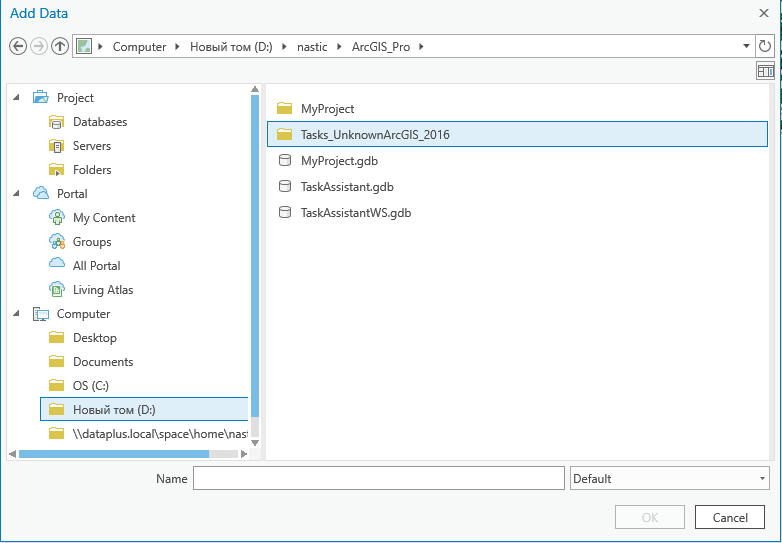
Task: Select the MyProject.gdb geodatabase icon
Action: (x=284, y=161)
